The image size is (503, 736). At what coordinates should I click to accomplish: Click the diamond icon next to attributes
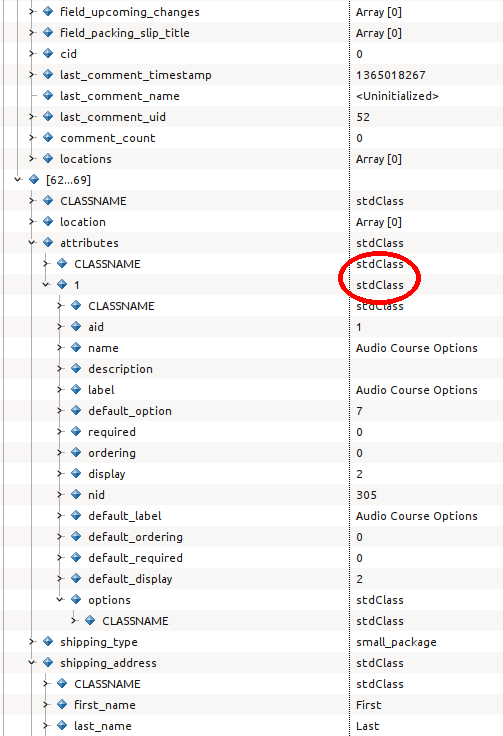coord(48,242)
